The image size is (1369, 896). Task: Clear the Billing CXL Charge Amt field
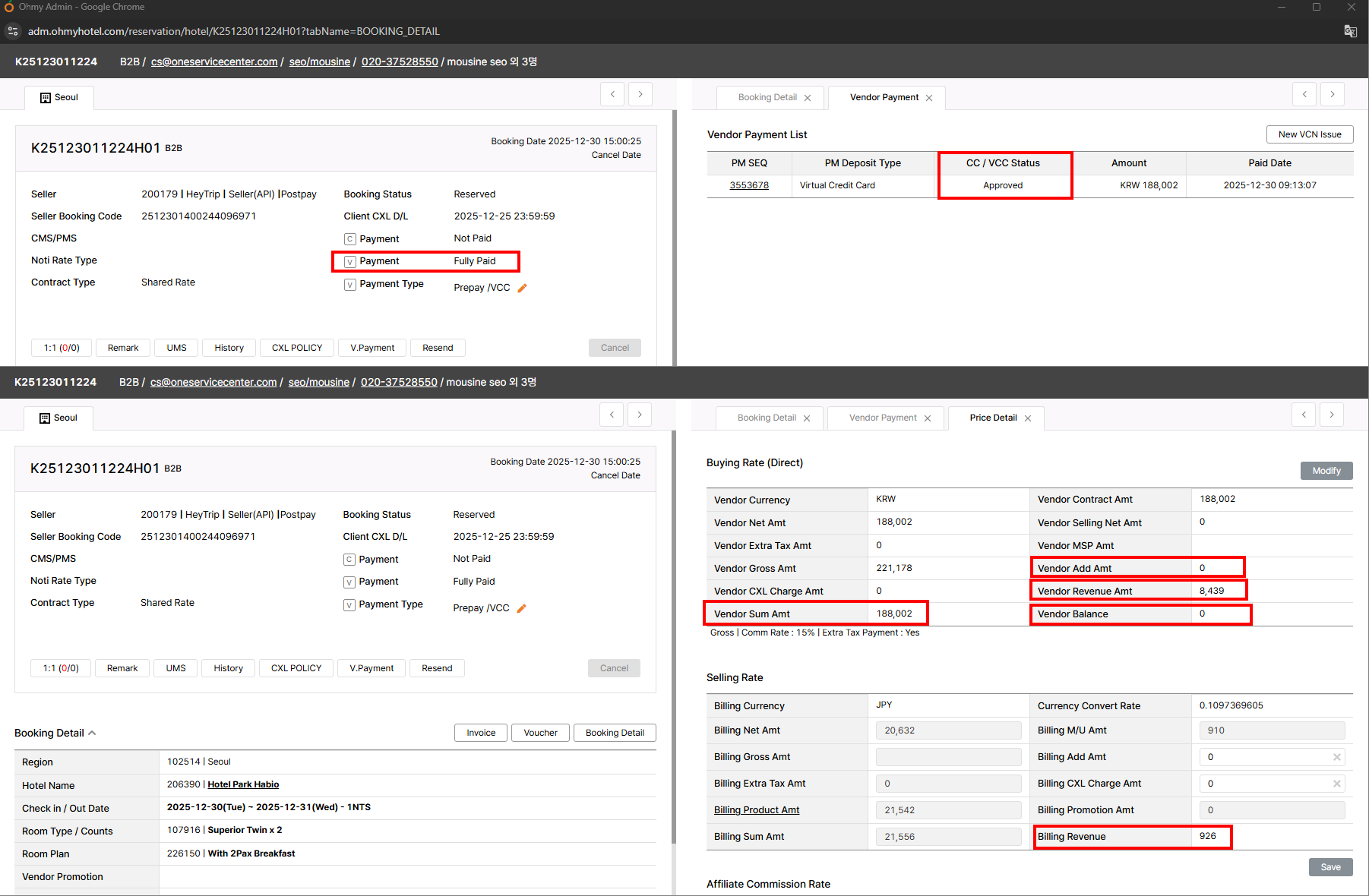(x=1336, y=784)
